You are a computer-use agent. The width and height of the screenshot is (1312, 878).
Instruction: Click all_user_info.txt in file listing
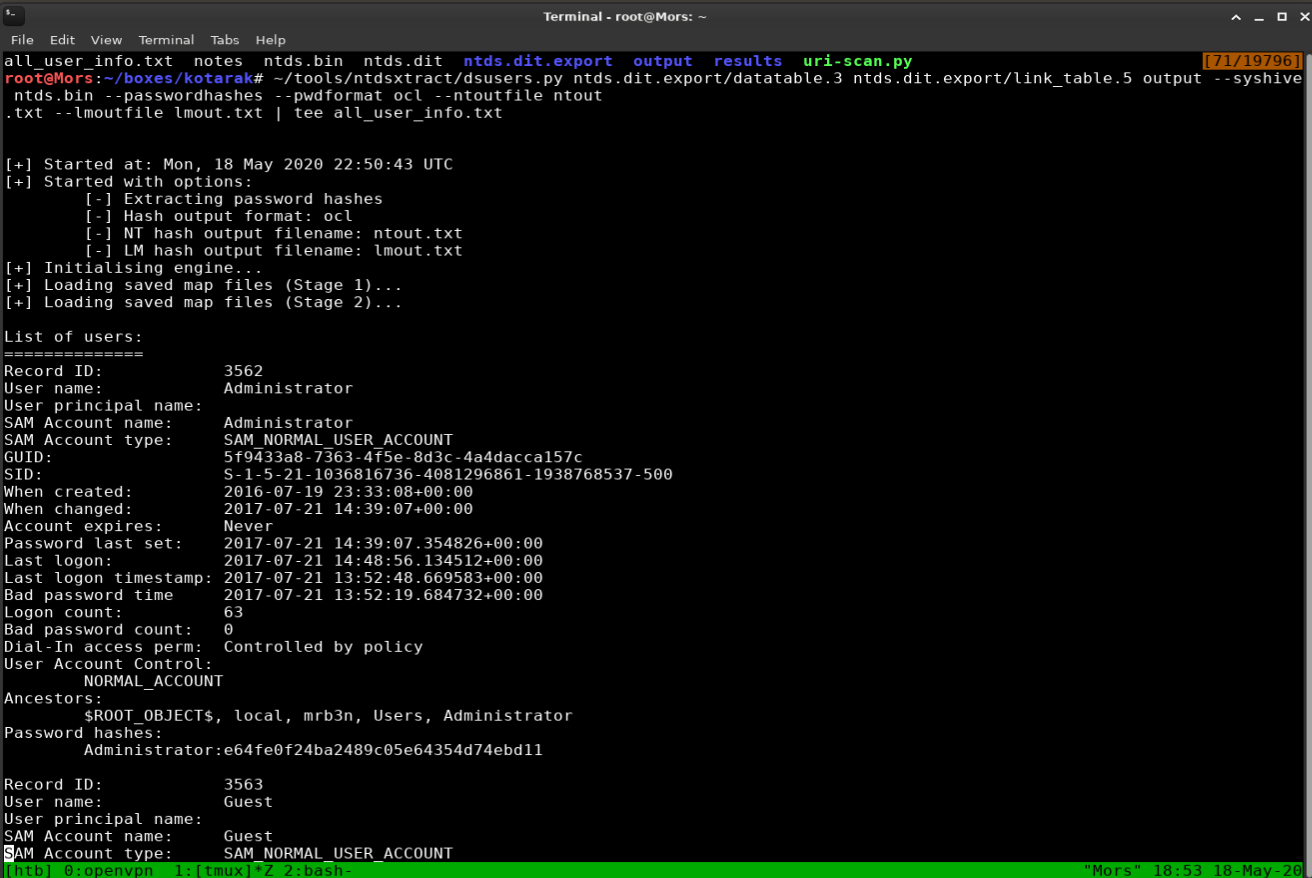click(88, 61)
